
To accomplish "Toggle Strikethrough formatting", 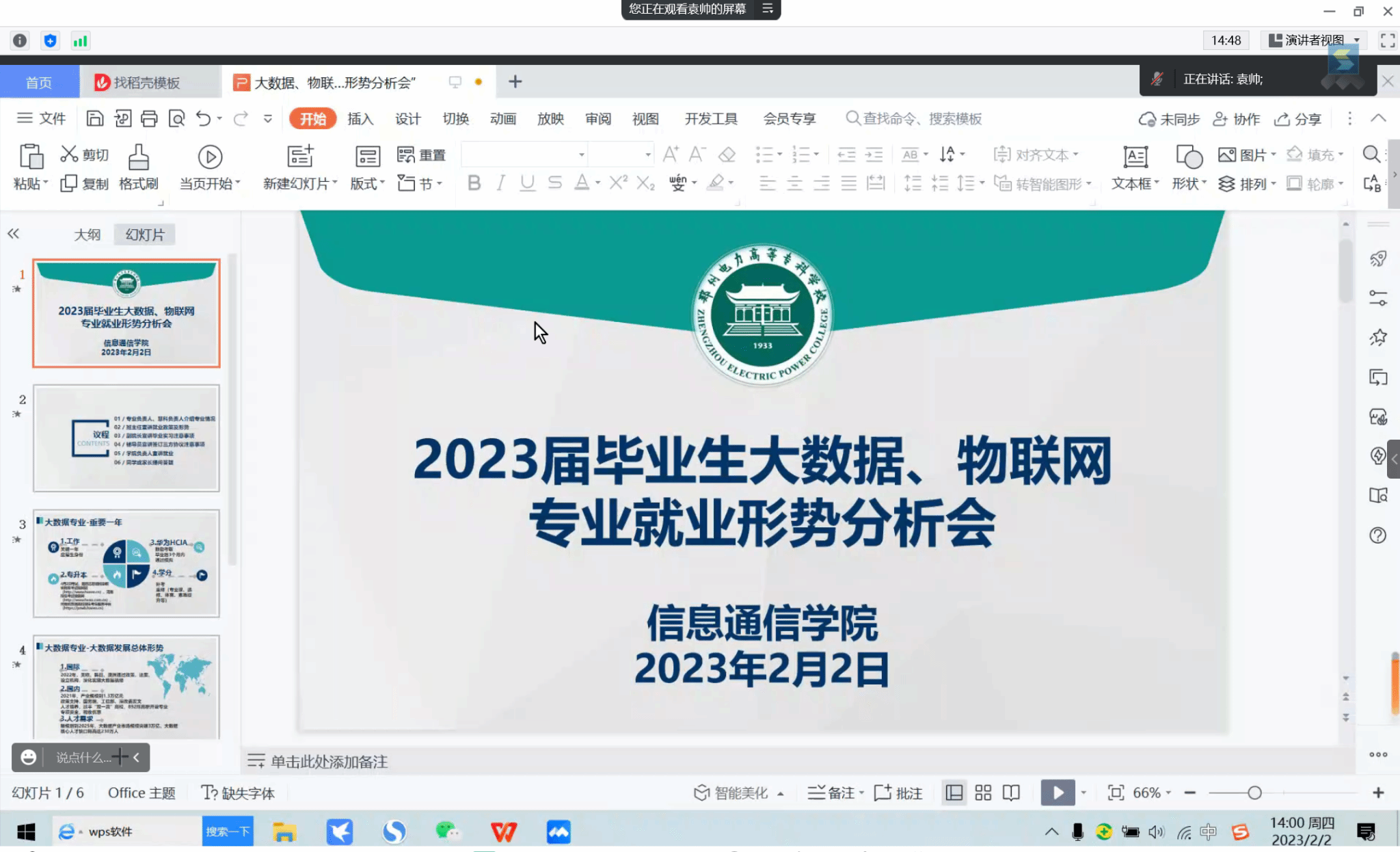I will pos(554,183).
